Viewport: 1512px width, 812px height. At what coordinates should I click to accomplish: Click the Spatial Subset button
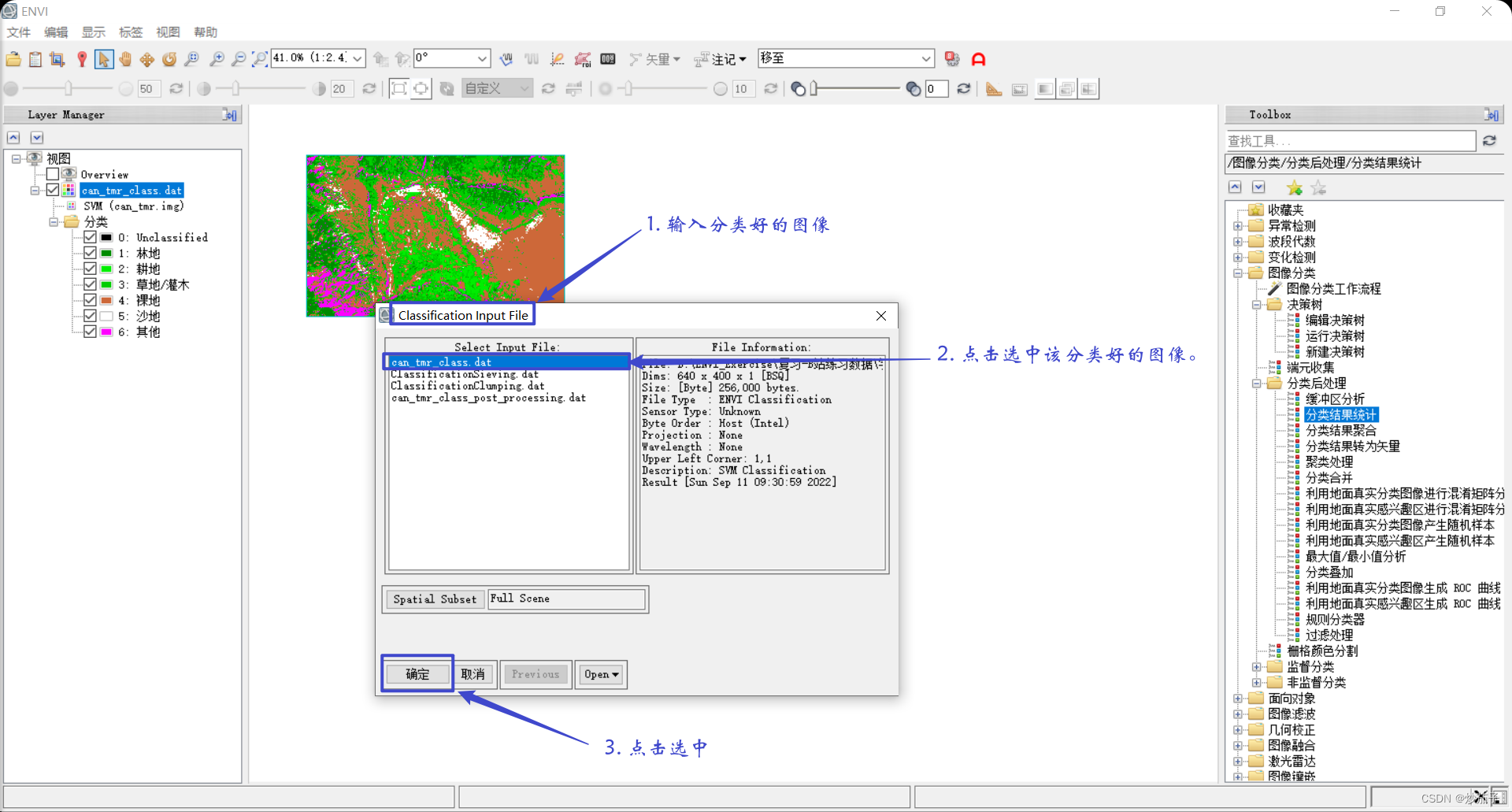coord(435,599)
